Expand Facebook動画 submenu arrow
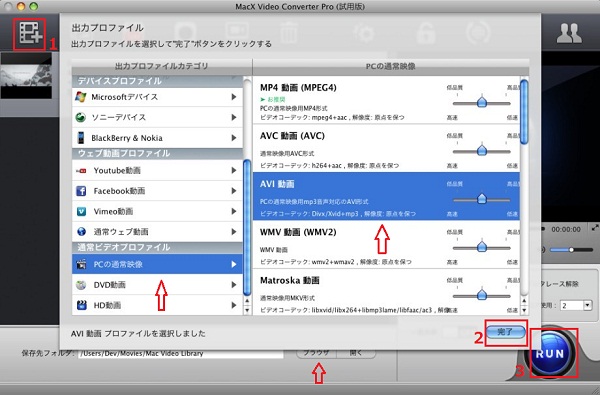The height and width of the screenshot is (395, 600). click(x=234, y=191)
